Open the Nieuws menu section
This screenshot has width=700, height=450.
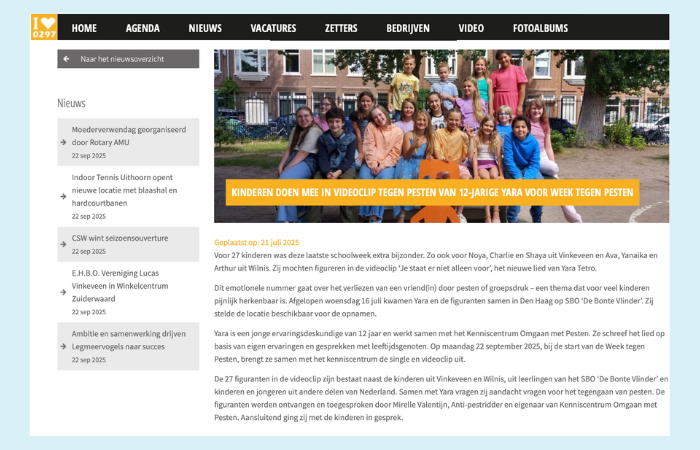(205, 28)
